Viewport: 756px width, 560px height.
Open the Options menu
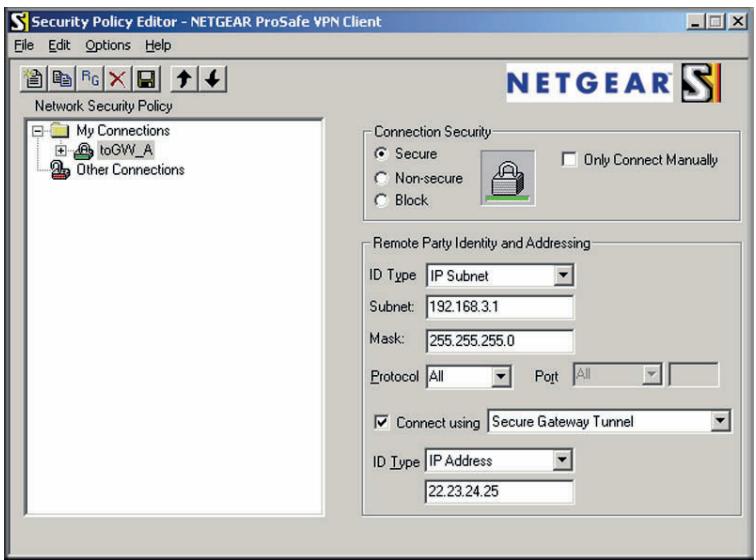click(108, 45)
